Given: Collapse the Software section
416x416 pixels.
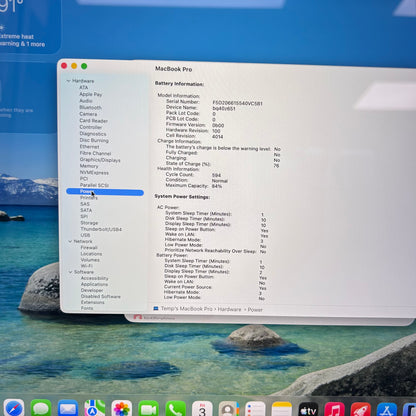Looking at the screenshot, I should 70,272.
